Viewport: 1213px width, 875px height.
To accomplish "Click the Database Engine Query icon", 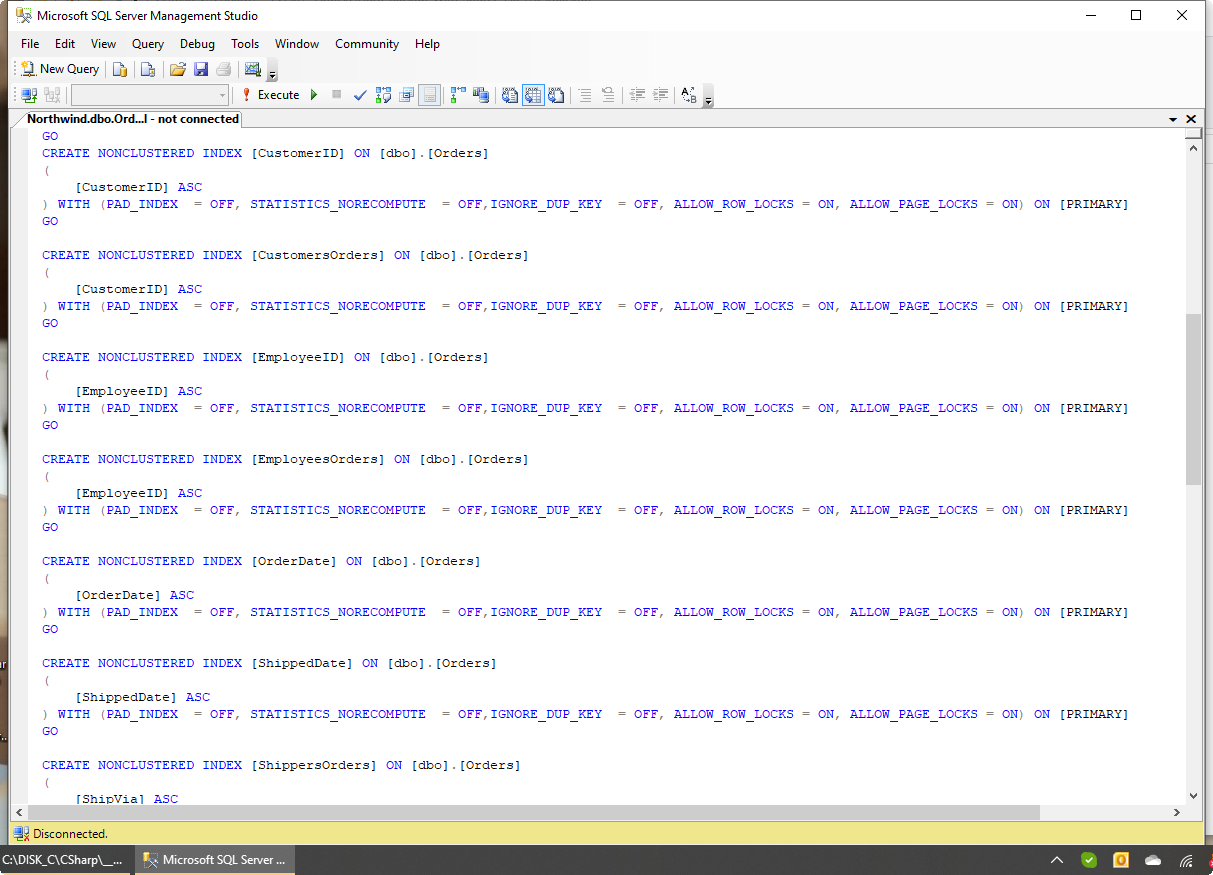I will click(x=119, y=69).
